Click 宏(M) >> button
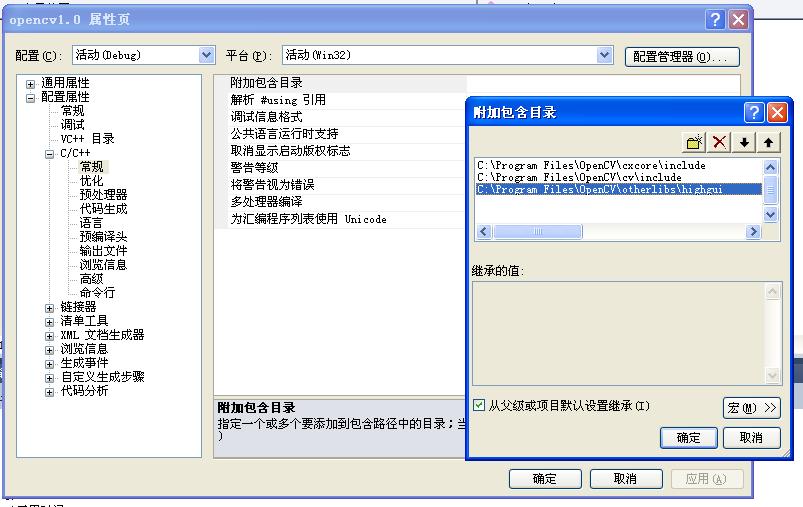The width and height of the screenshot is (803, 507). coord(752,408)
